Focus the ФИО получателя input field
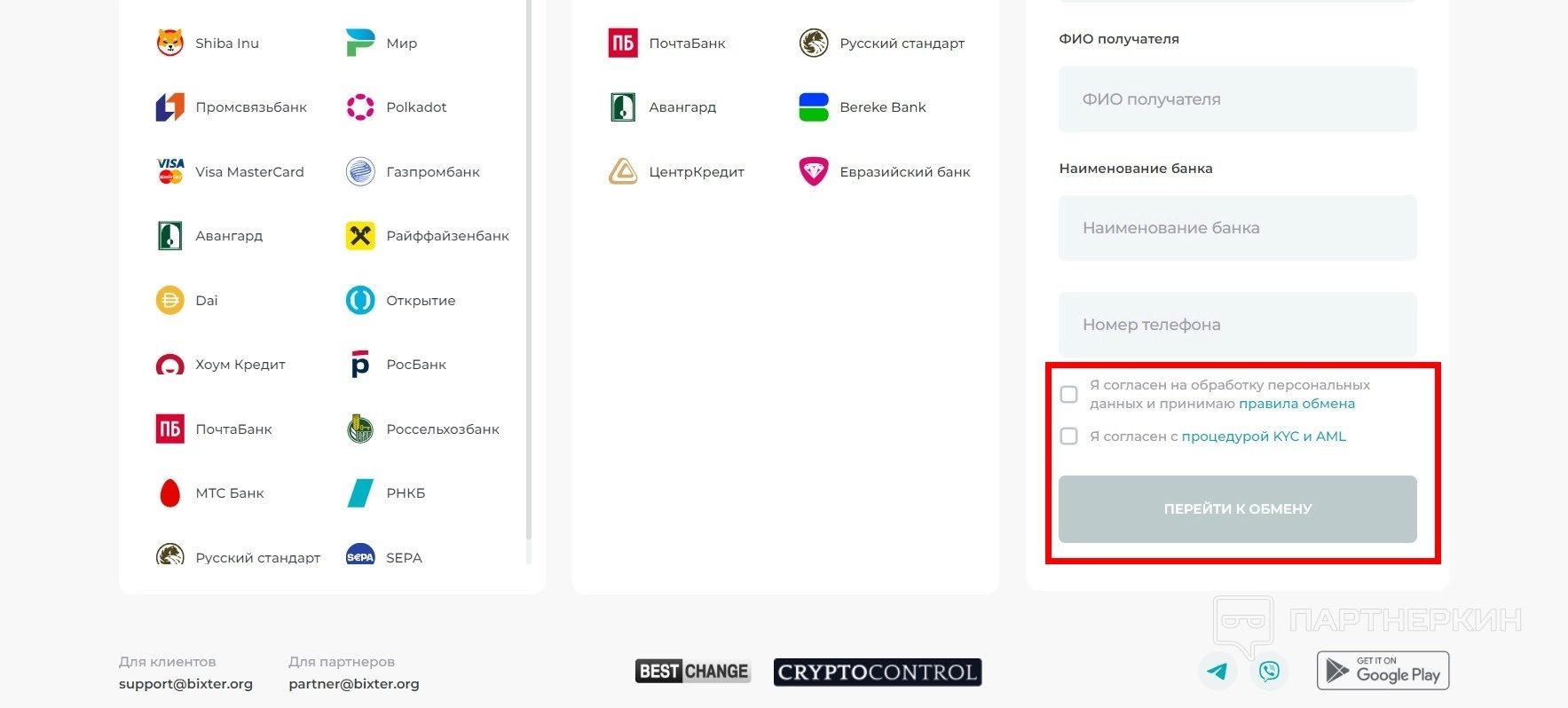Image resolution: width=1568 pixels, height=708 pixels. (x=1238, y=99)
